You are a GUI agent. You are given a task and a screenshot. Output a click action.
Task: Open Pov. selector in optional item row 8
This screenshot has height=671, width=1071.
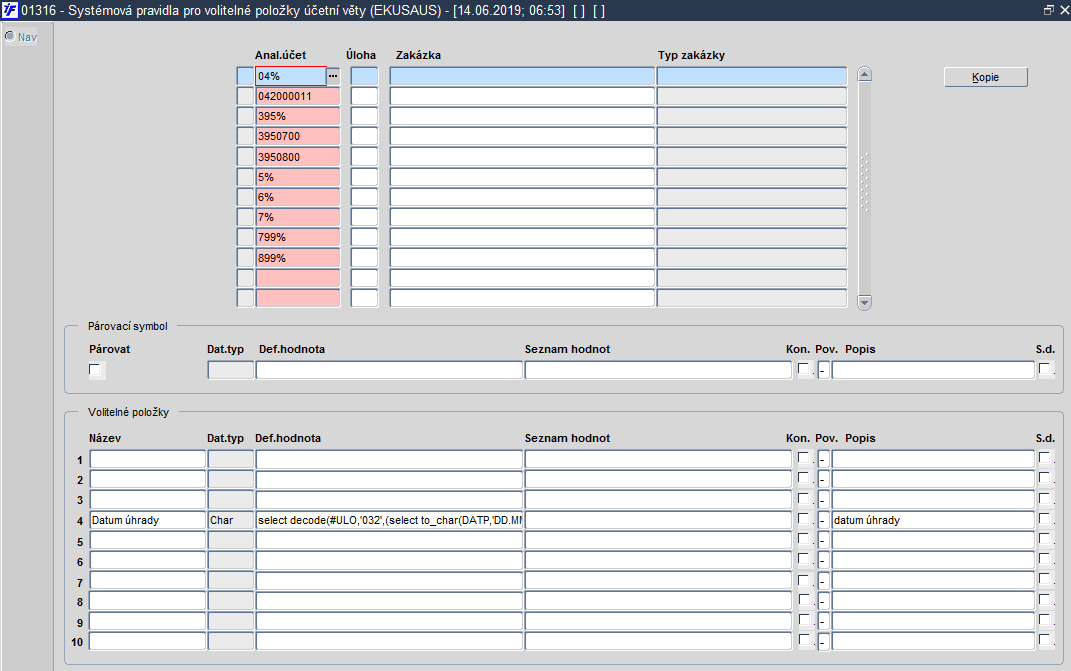(824, 601)
